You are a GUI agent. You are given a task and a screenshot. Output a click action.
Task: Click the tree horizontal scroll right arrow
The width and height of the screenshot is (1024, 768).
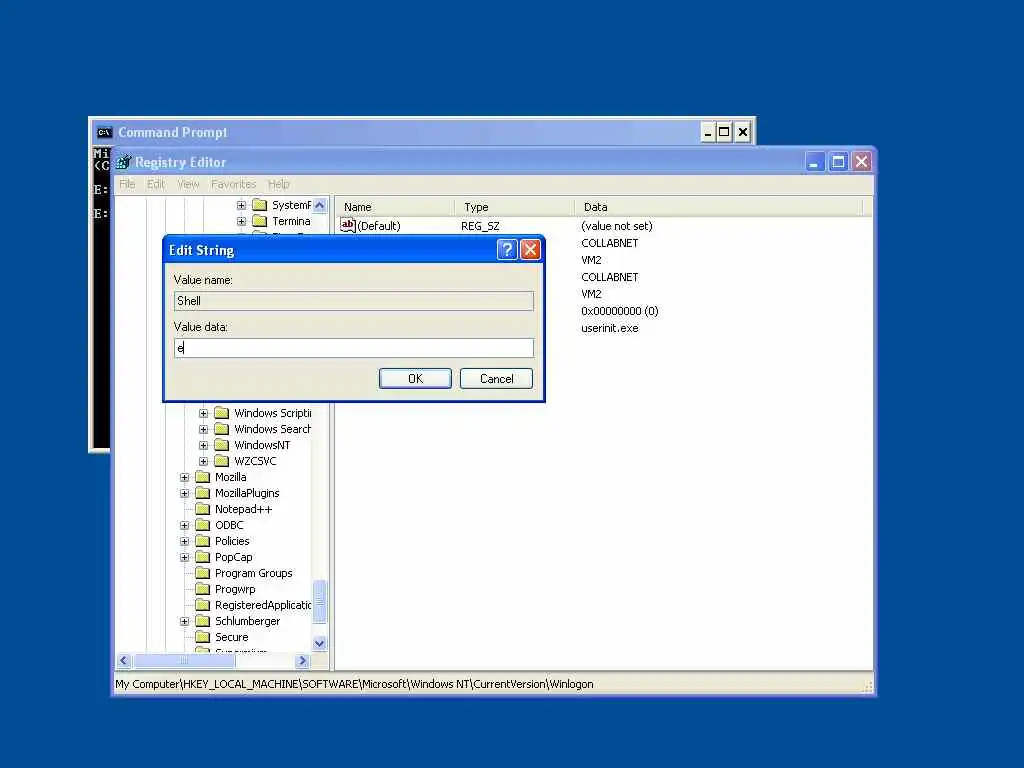click(302, 661)
